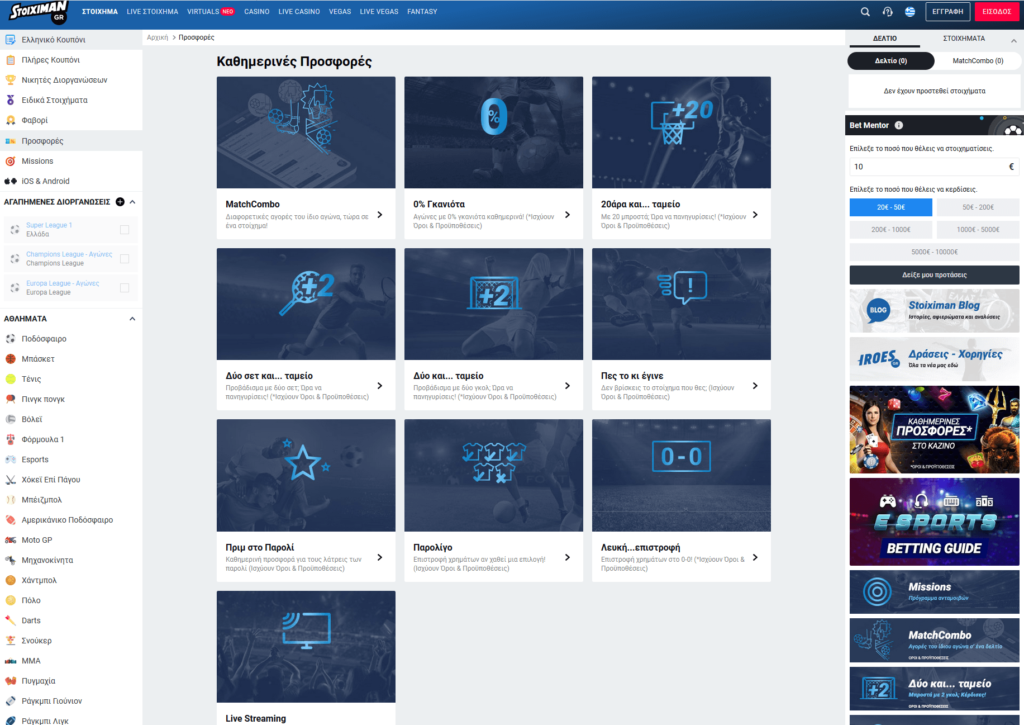Switch to the Δελτίο (0) pill toggle
Screen dimensions: 1024x725
click(x=891, y=61)
